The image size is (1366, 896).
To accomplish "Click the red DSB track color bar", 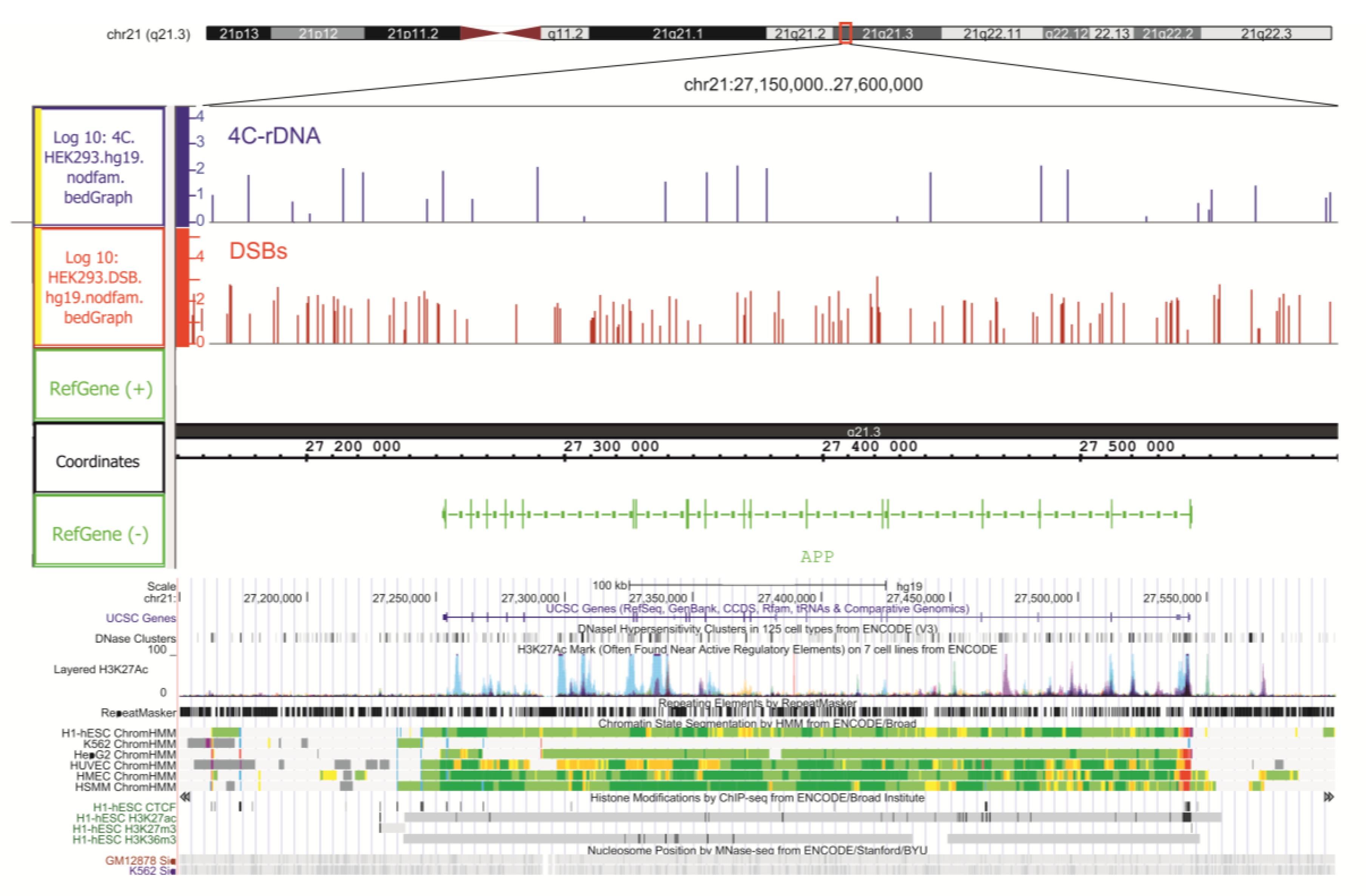I will [182, 287].
